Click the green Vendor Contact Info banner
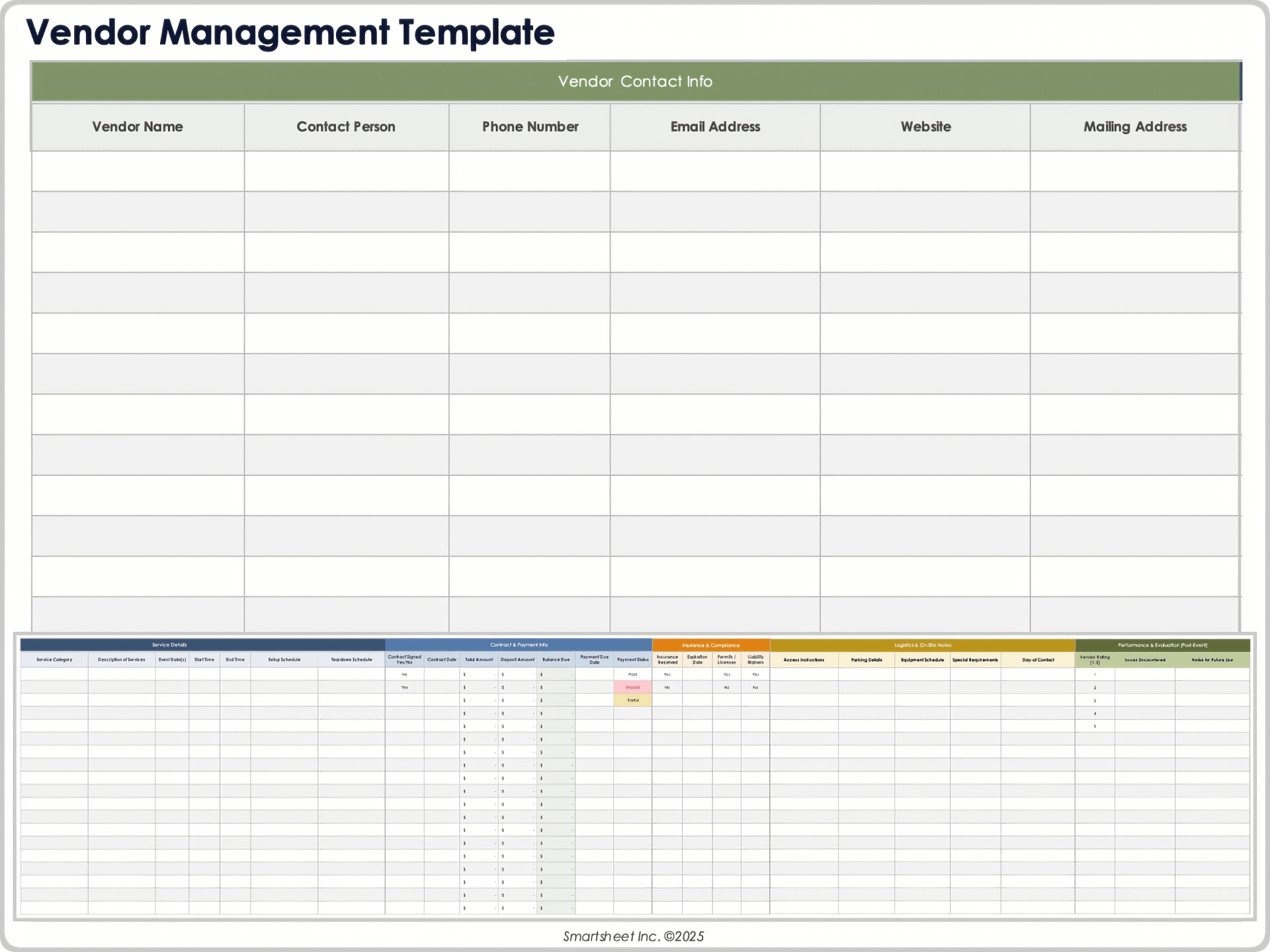1270x952 pixels. pos(635,81)
